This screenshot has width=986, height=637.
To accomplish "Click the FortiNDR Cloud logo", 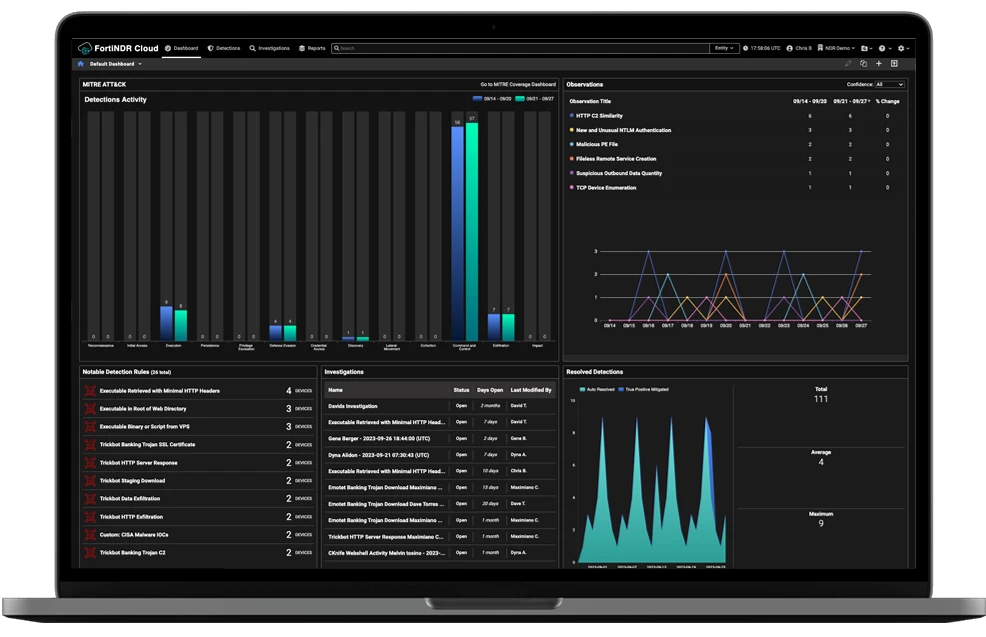I will (118, 48).
